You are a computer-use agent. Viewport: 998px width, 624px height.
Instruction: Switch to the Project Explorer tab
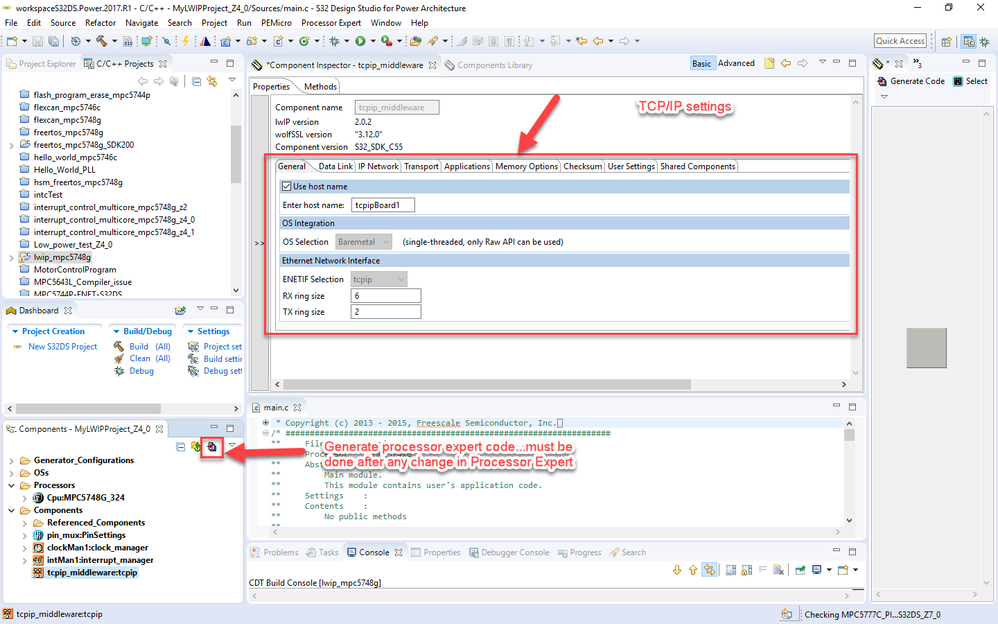coord(41,64)
